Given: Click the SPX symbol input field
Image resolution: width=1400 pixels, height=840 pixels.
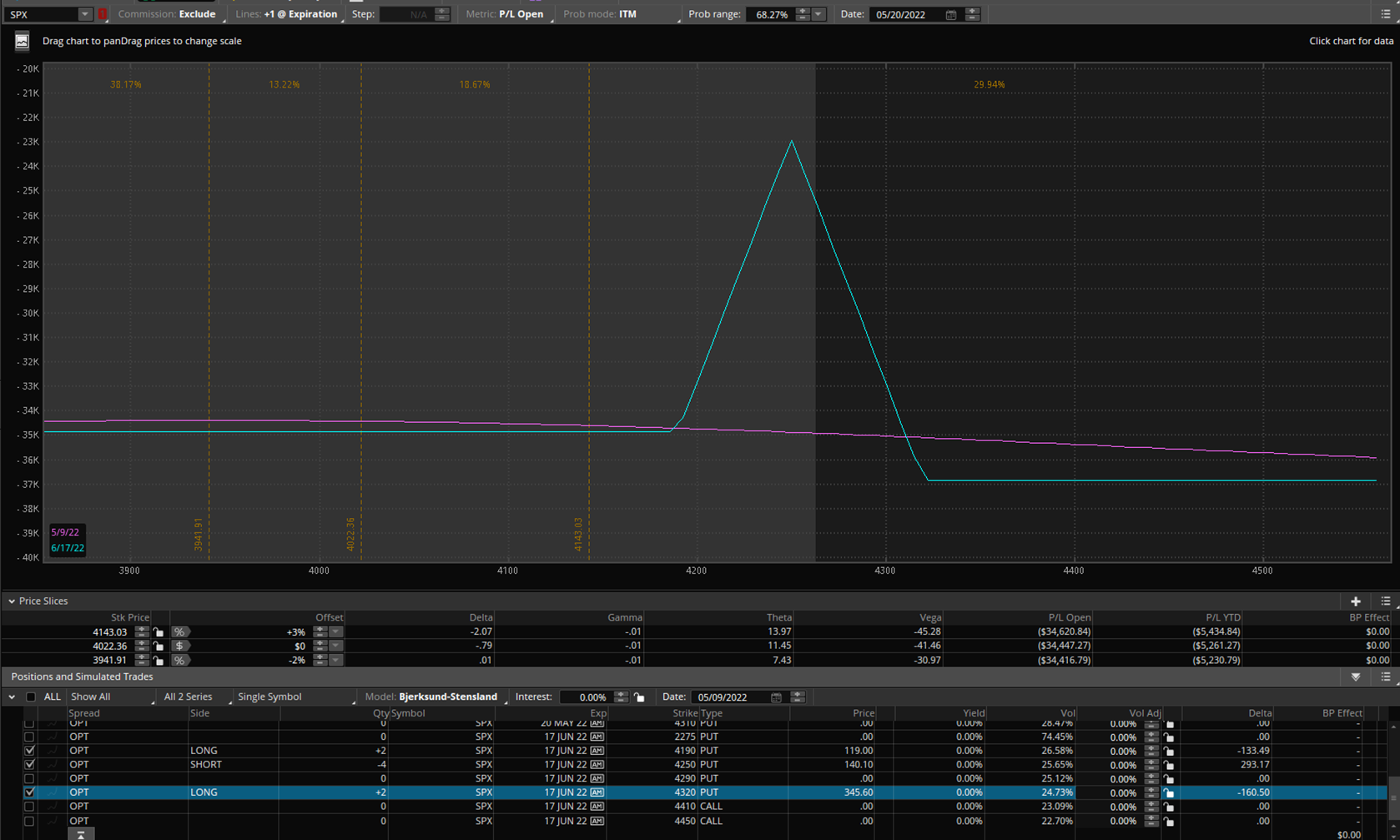Looking at the screenshot, I should point(42,14).
